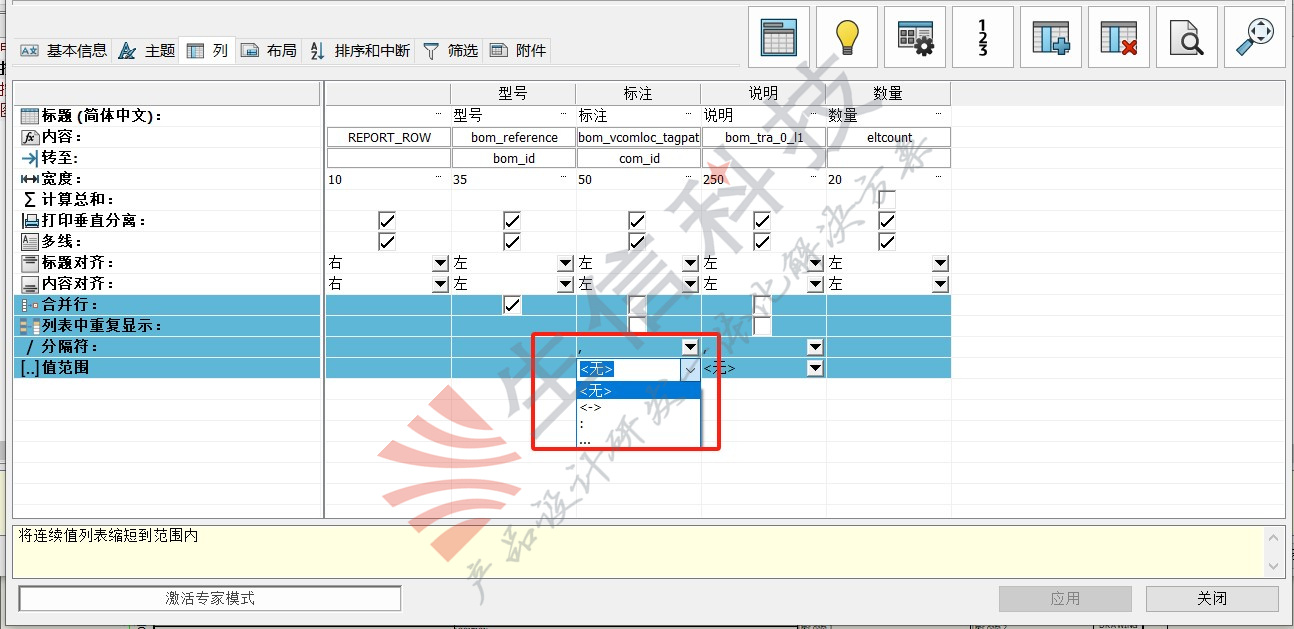1294x629 pixels.
Task: Open 内容对齐 dropdown in first column
Action: [x=440, y=284]
